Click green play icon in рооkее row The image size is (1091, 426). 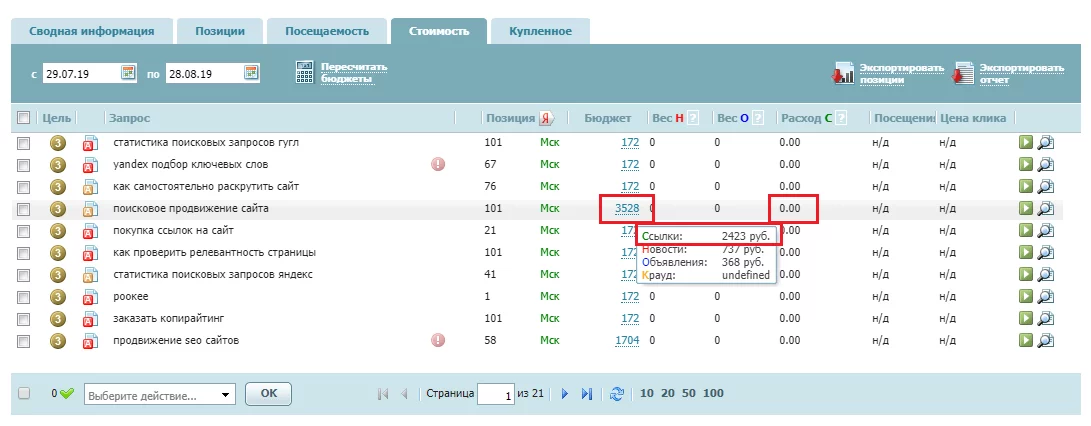pos(1026,297)
